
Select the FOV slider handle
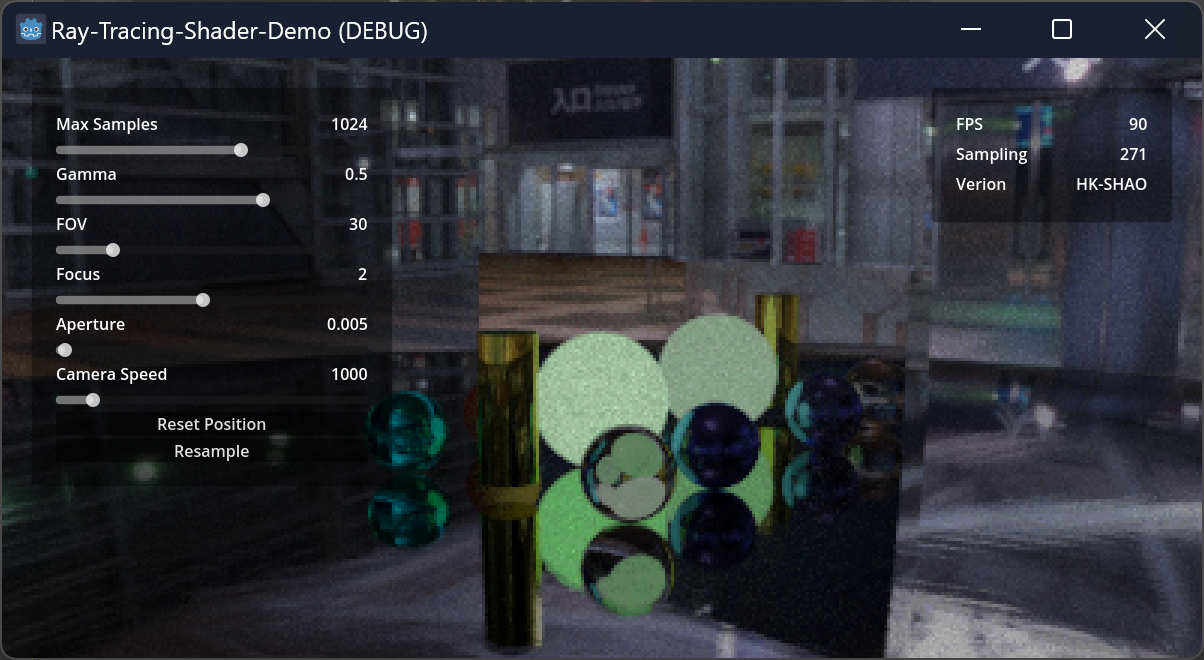click(113, 250)
